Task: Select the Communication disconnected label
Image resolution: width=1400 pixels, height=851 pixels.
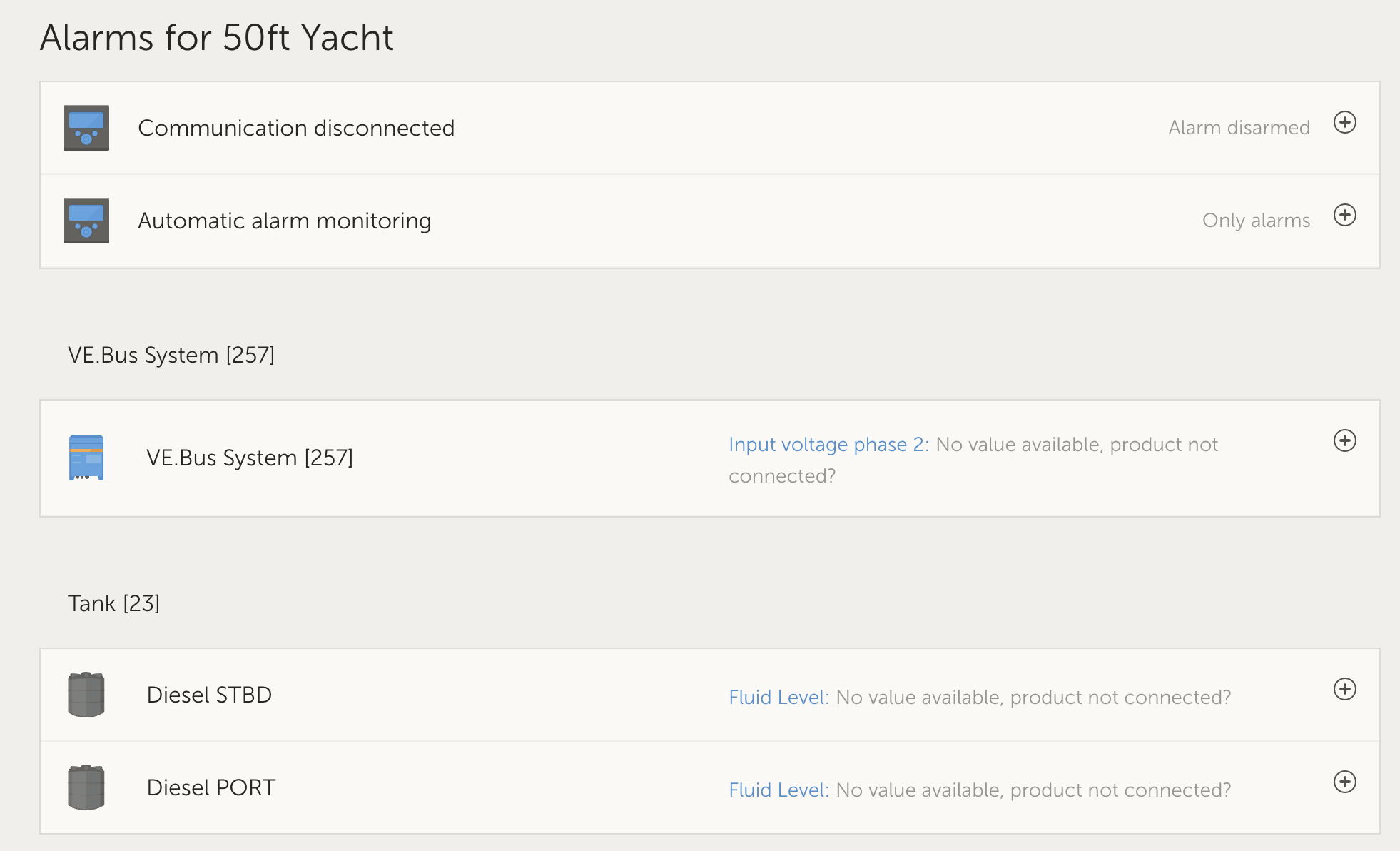Action: [296, 128]
